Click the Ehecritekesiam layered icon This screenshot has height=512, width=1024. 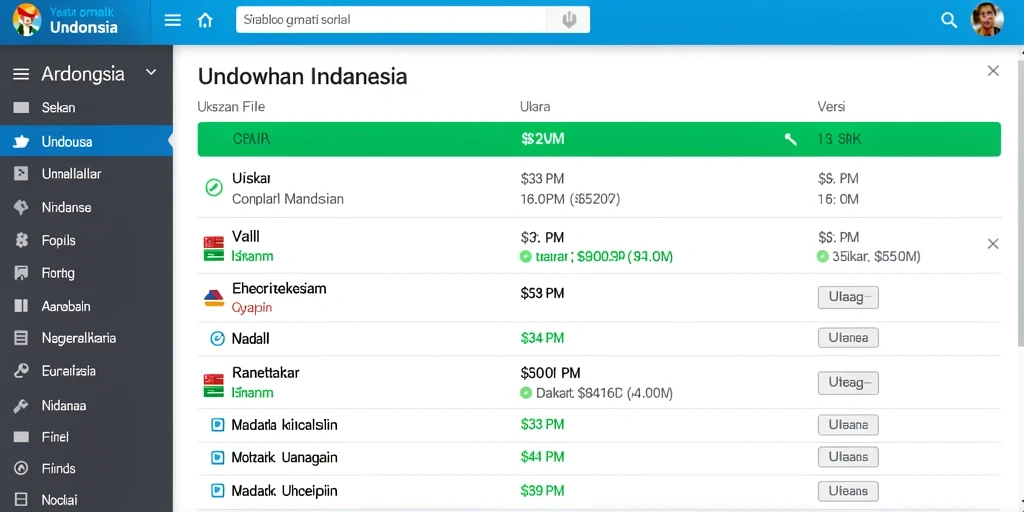click(x=214, y=298)
